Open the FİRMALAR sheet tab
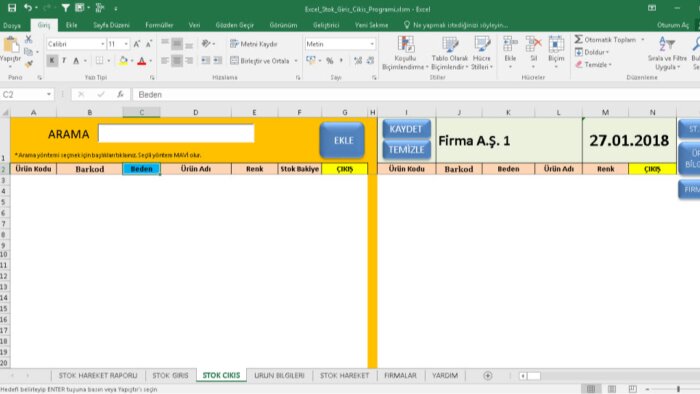 tap(400, 376)
